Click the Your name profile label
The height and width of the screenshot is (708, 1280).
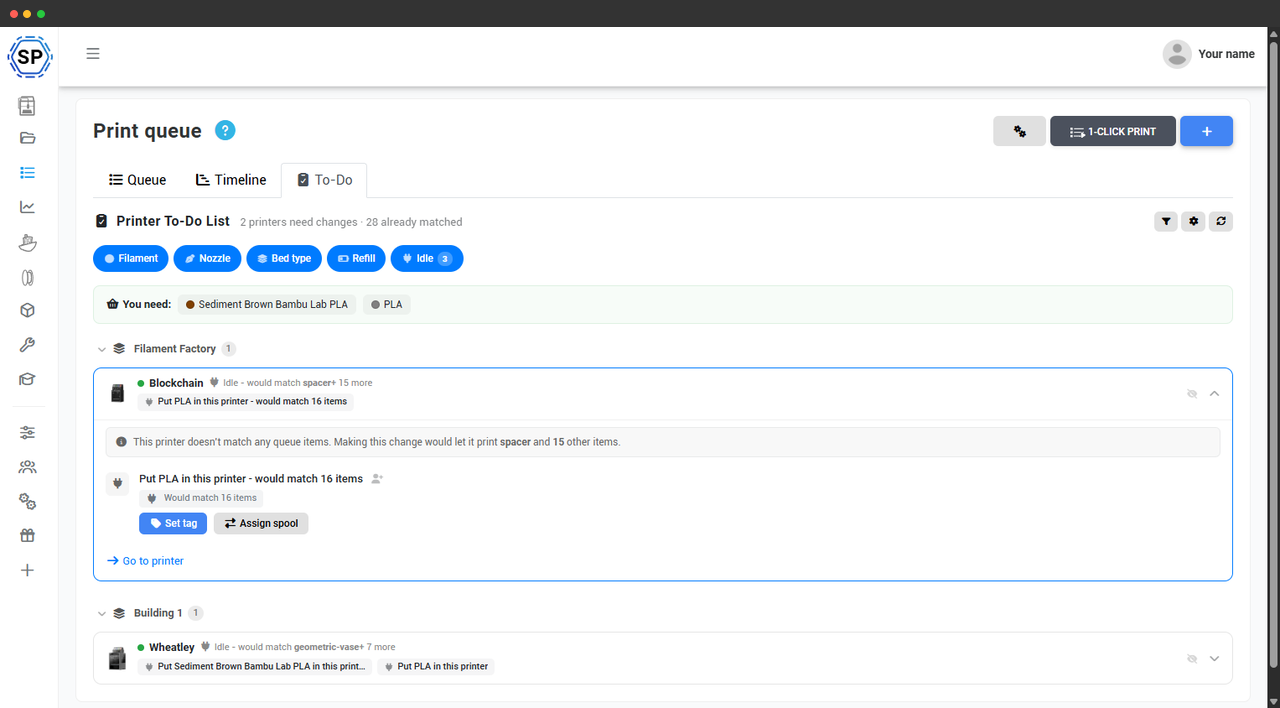coord(1226,54)
